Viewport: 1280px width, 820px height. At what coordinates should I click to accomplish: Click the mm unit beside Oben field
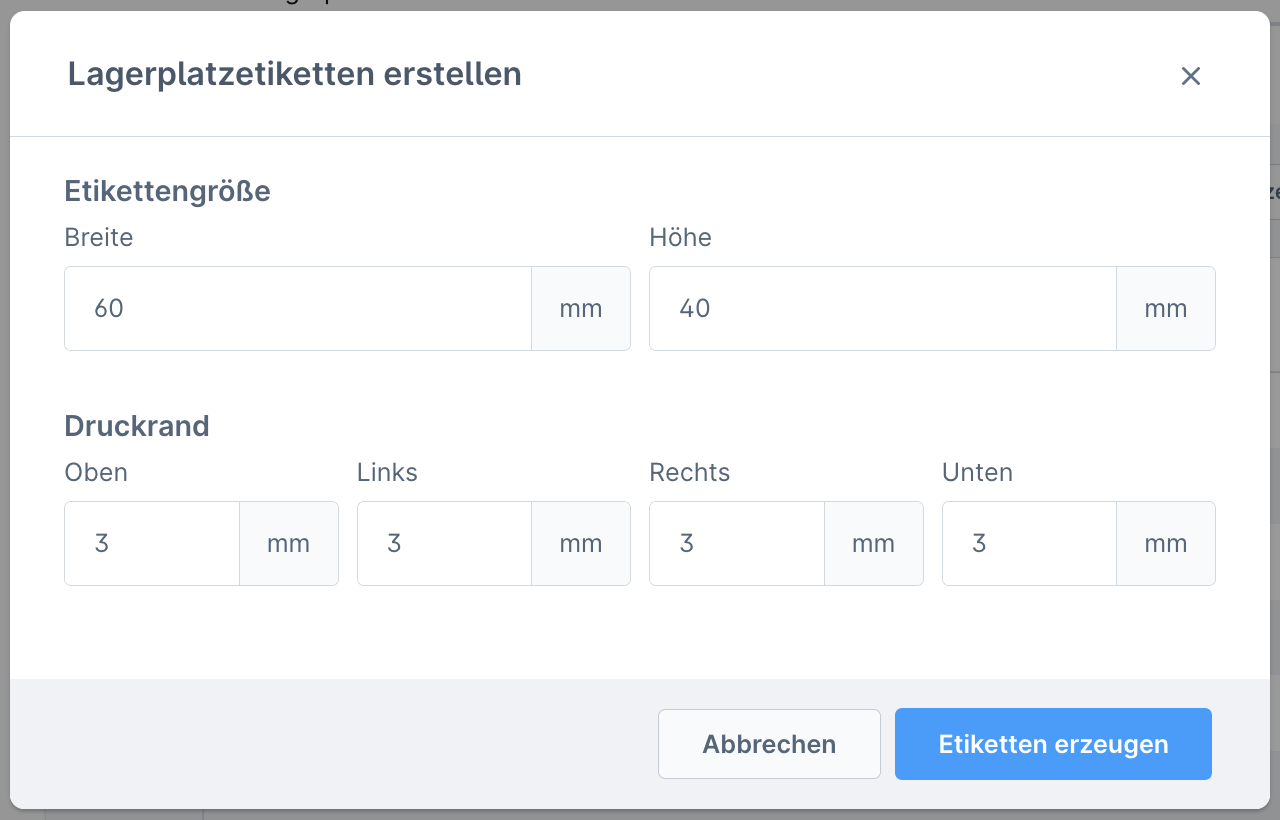tap(289, 543)
